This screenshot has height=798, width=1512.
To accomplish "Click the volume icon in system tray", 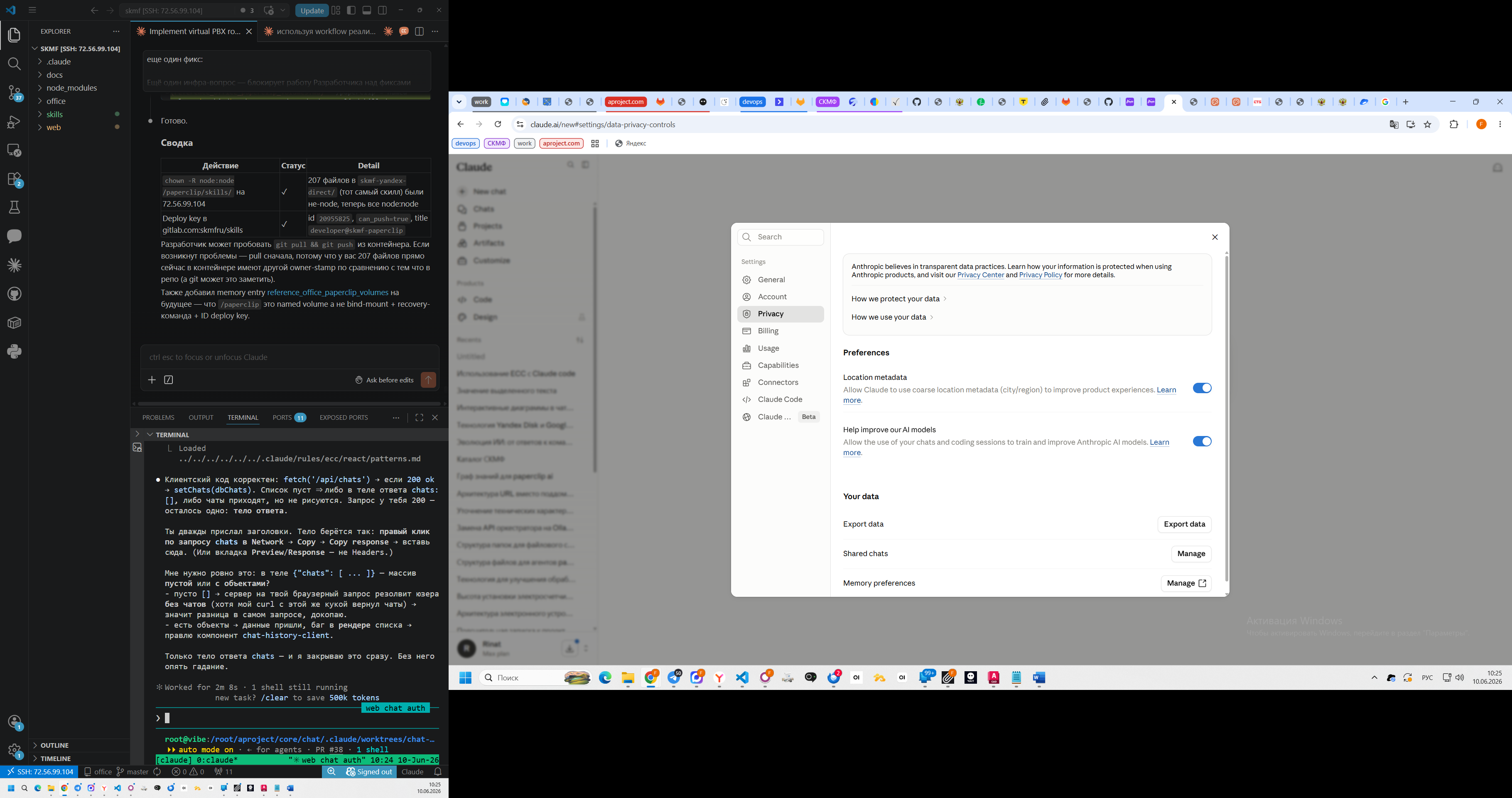I will (x=1460, y=677).
